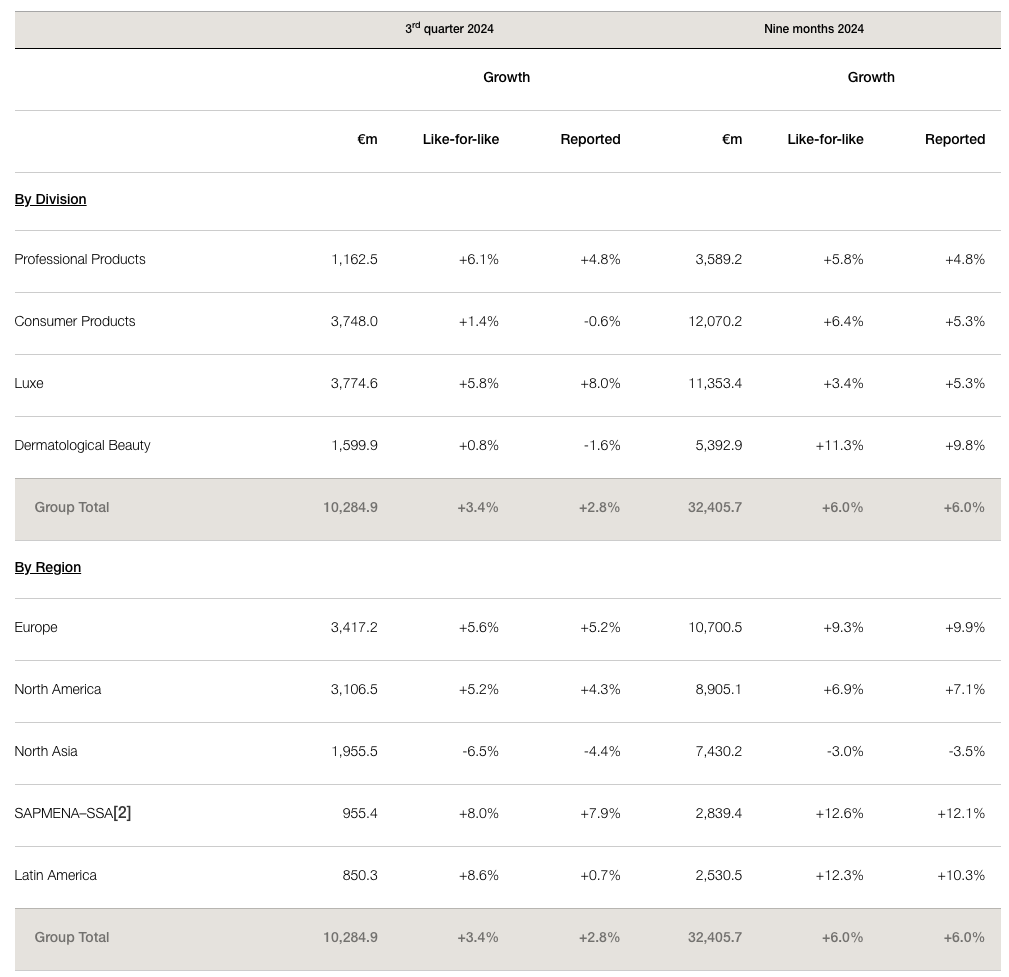Click North Asia like-for-like value -6.5%

coord(480,751)
